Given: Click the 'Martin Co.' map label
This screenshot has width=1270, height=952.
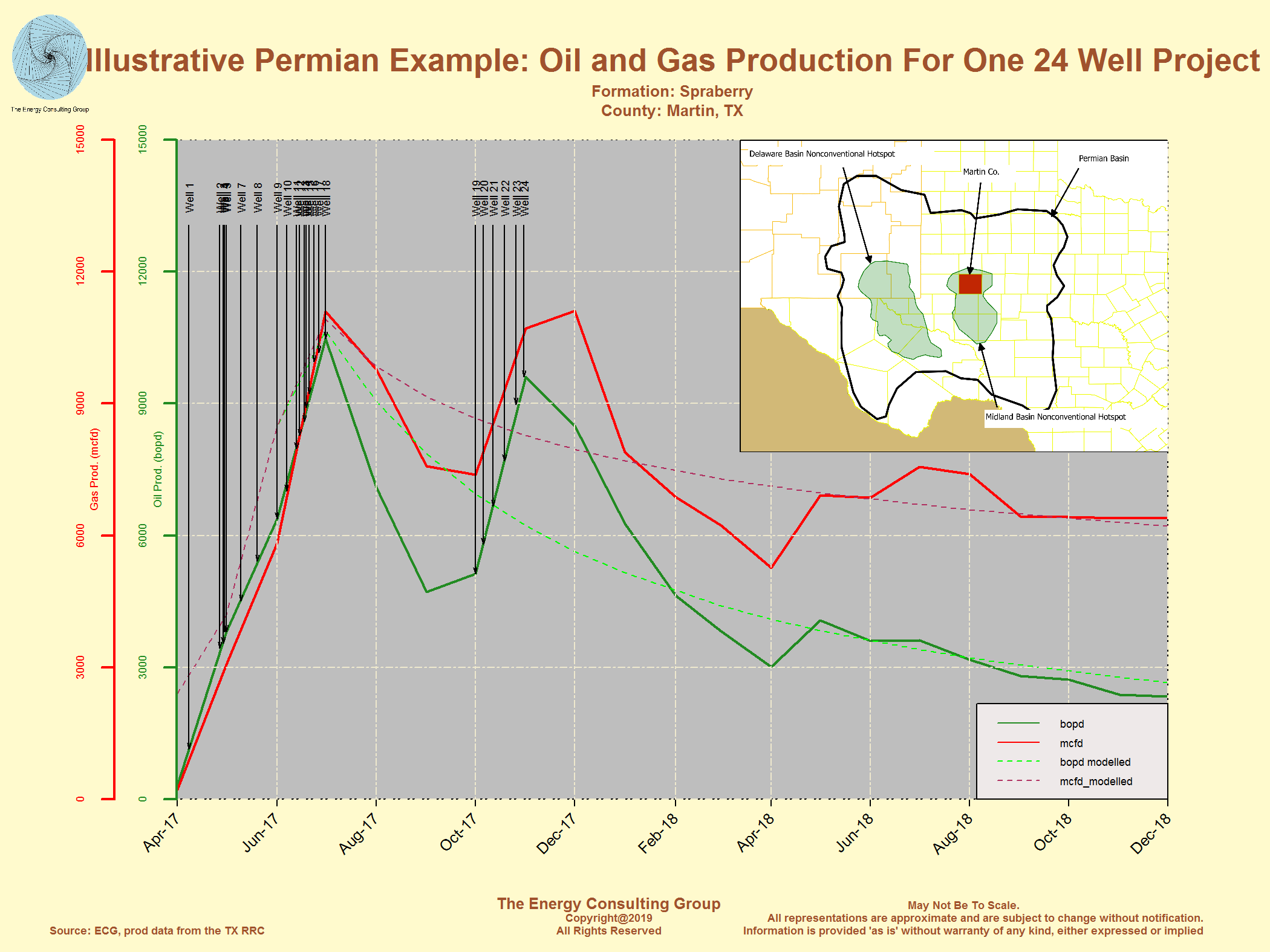Looking at the screenshot, I should coord(981,172).
